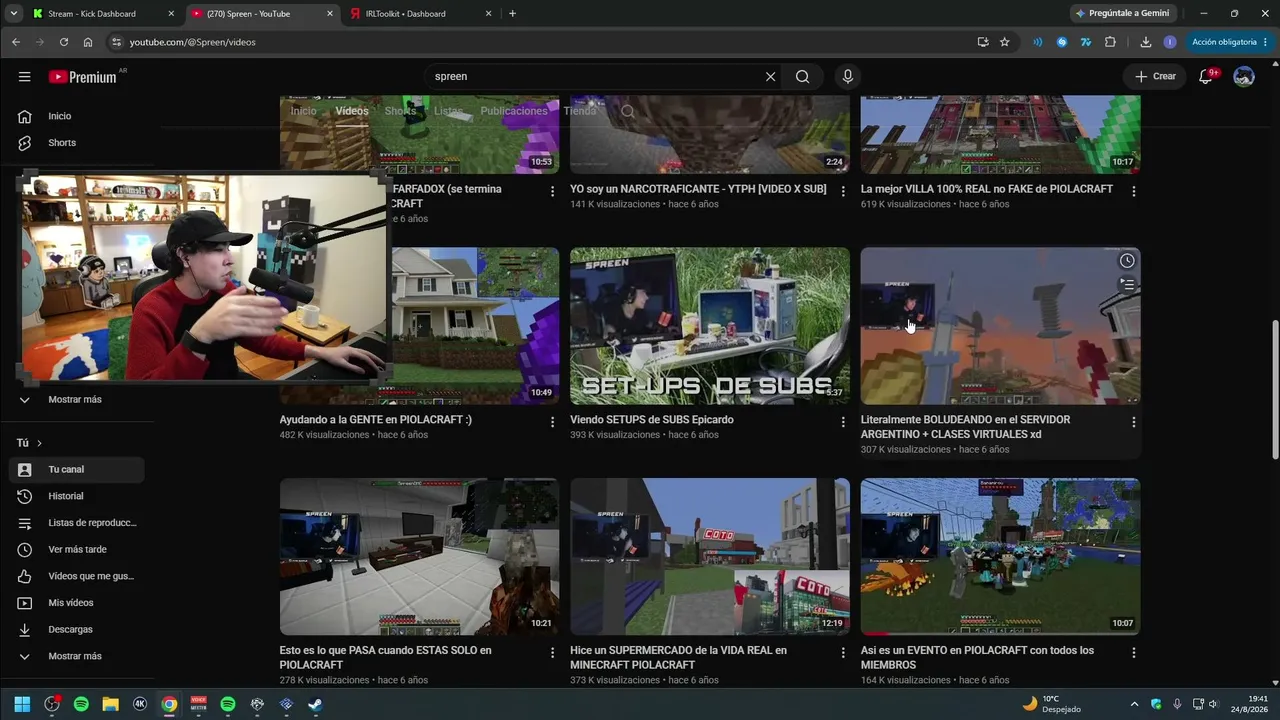Click Pregúntale a Gemini button
The width and height of the screenshot is (1280, 720).
[1123, 14]
